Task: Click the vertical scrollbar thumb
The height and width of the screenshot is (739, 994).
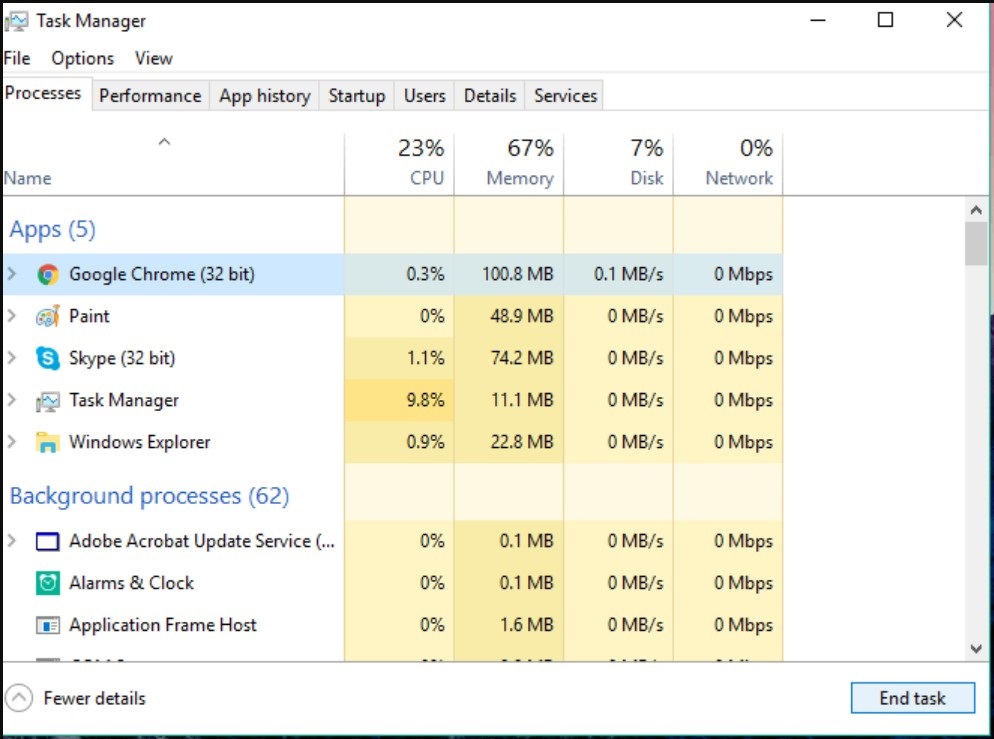Action: tap(976, 243)
